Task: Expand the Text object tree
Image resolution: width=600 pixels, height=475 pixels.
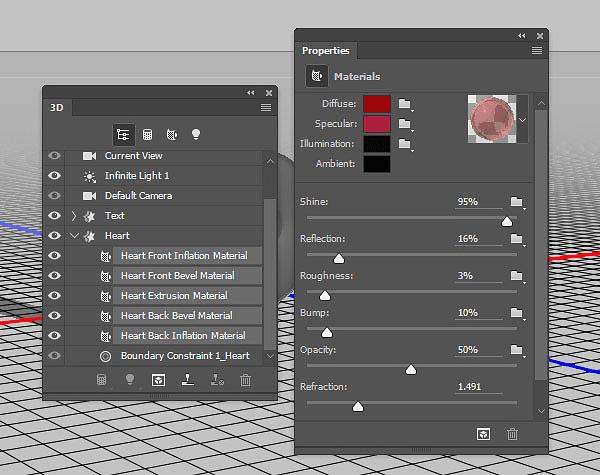Action: point(74,216)
